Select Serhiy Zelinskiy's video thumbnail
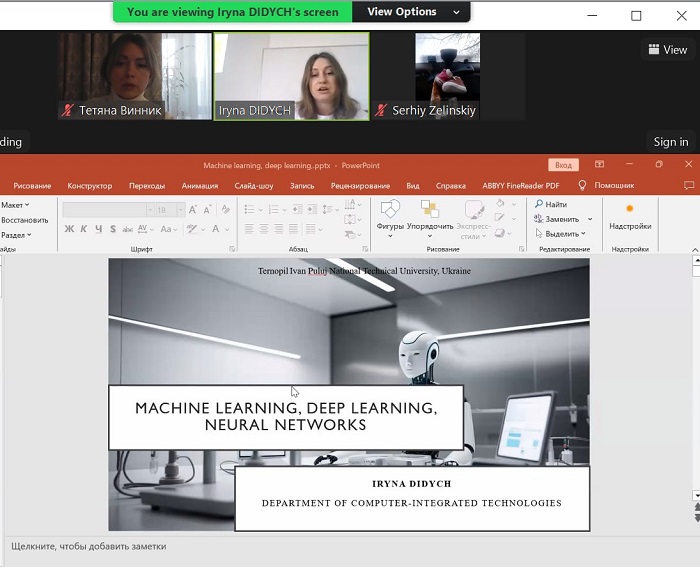 click(448, 76)
